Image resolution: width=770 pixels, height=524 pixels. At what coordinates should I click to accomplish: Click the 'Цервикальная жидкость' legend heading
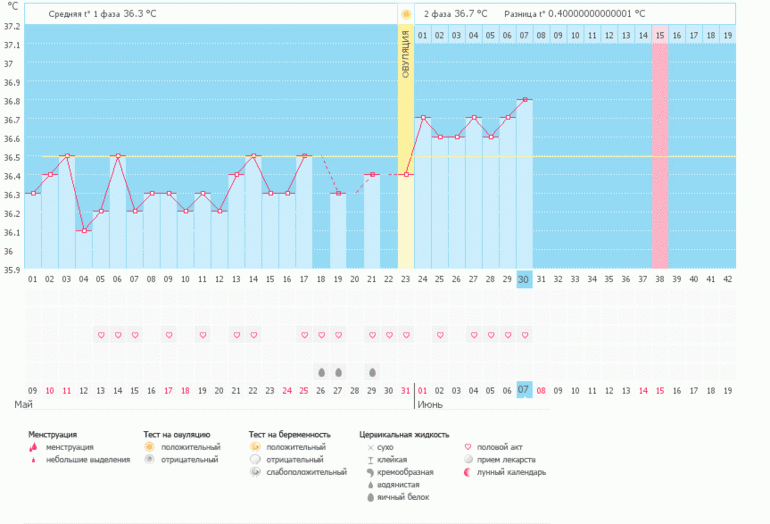(x=404, y=435)
